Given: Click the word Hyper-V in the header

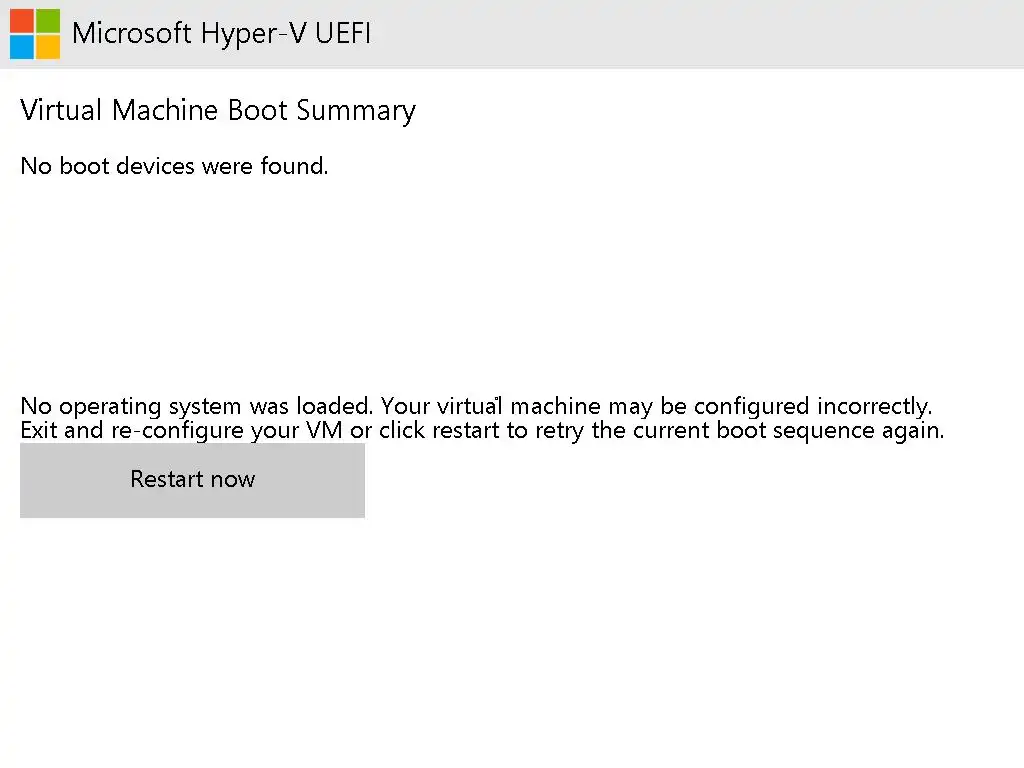Looking at the screenshot, I should (x=252, y=34).
